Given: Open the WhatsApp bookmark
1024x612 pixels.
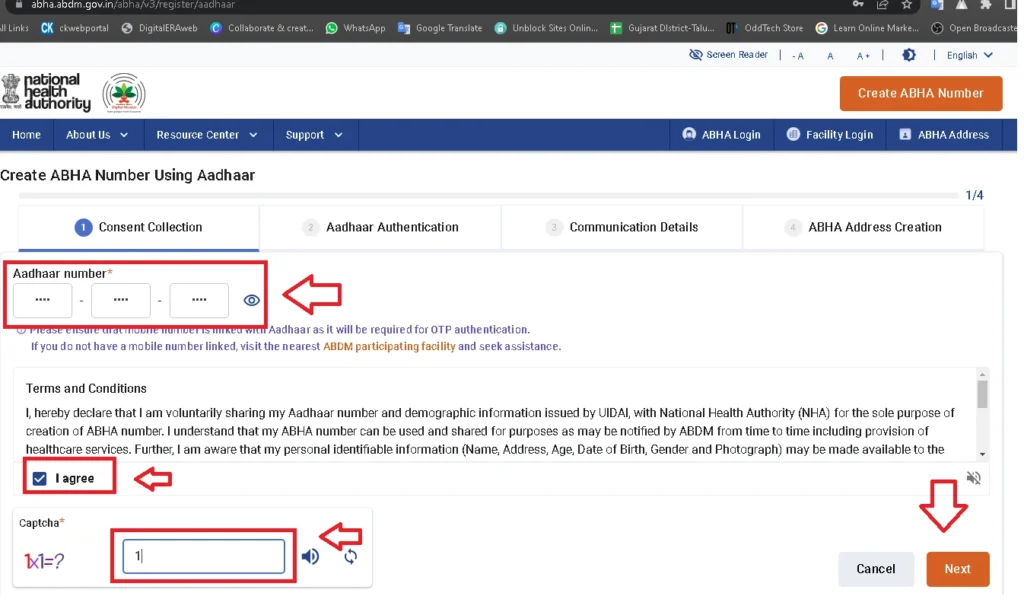Looking at the screenshot, I should (x=355, y=28).
